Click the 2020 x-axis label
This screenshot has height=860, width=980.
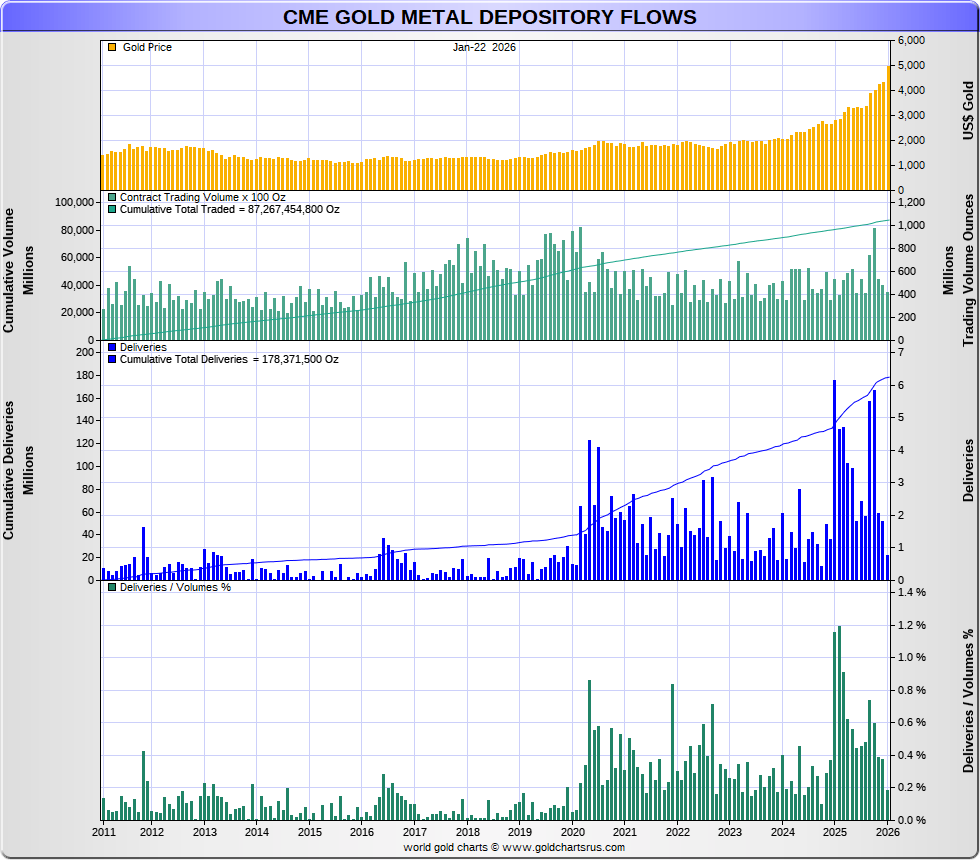572,832
